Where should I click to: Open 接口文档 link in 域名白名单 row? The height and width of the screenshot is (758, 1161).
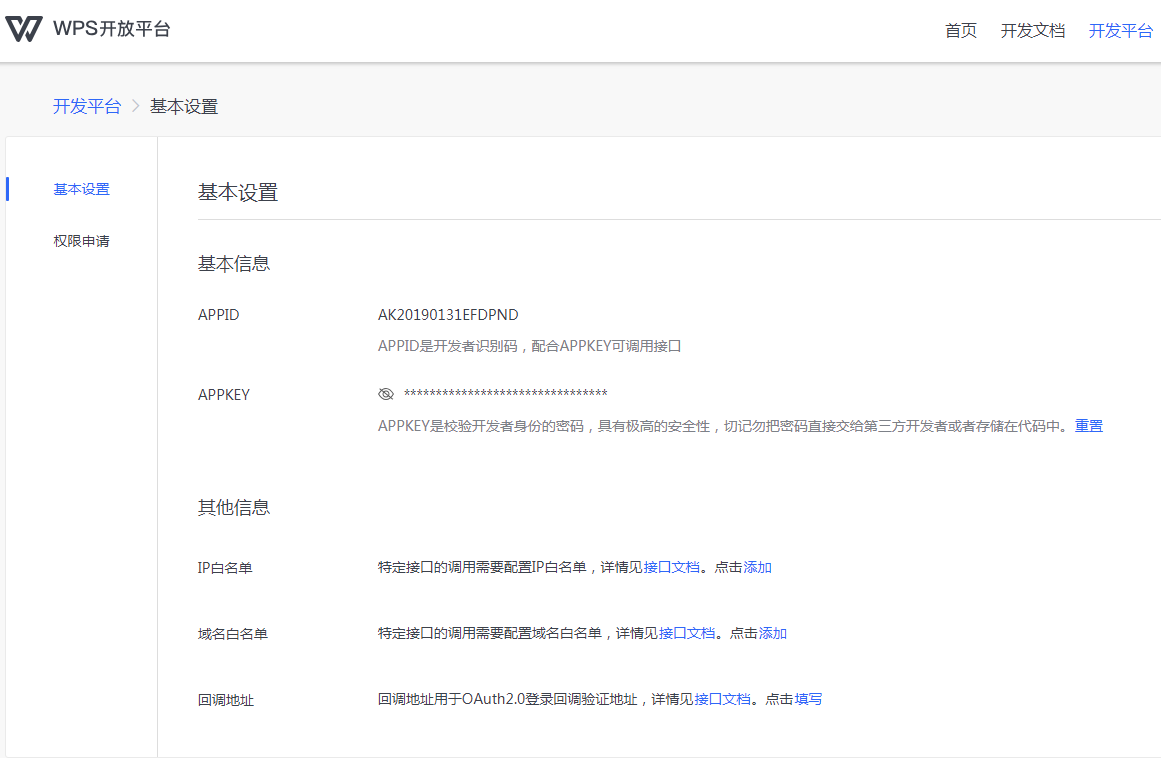pos(687,633)
